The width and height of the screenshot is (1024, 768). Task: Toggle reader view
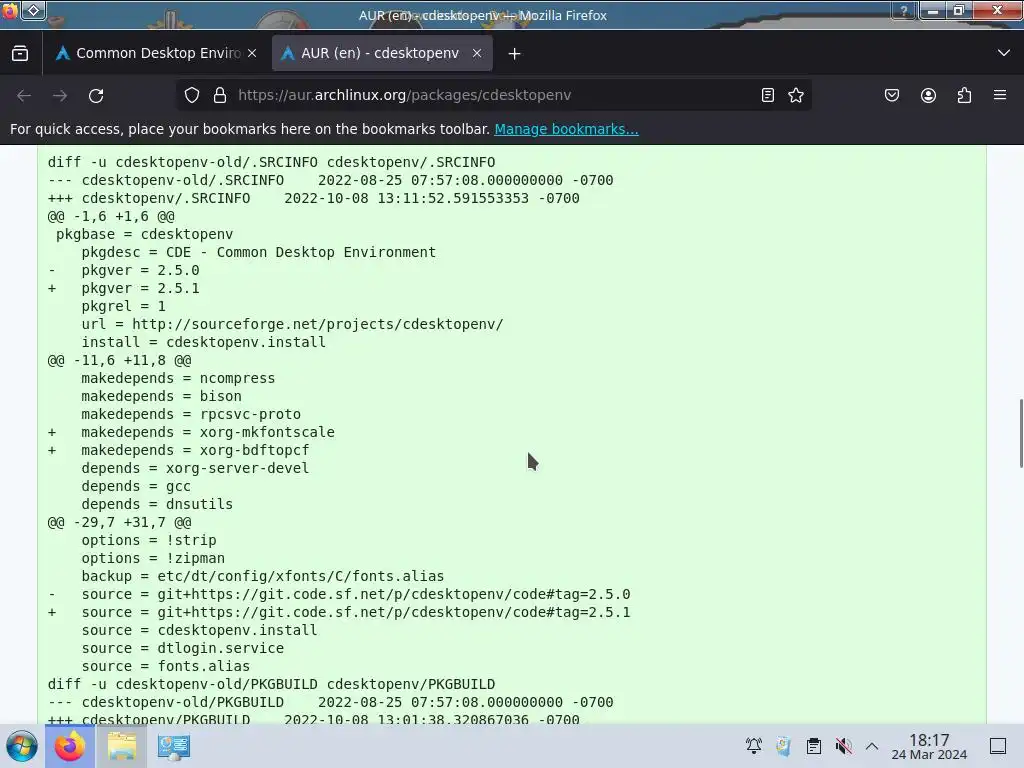pos(768,95)
